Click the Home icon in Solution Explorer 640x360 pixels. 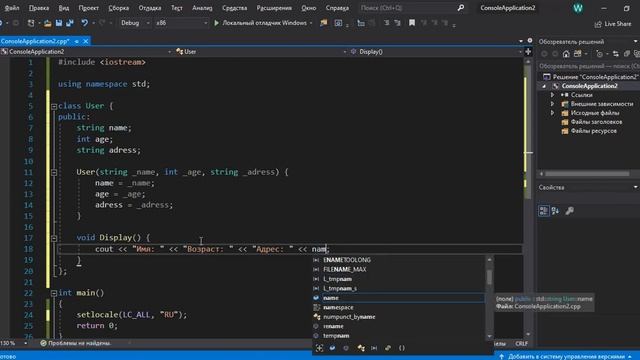566,54
